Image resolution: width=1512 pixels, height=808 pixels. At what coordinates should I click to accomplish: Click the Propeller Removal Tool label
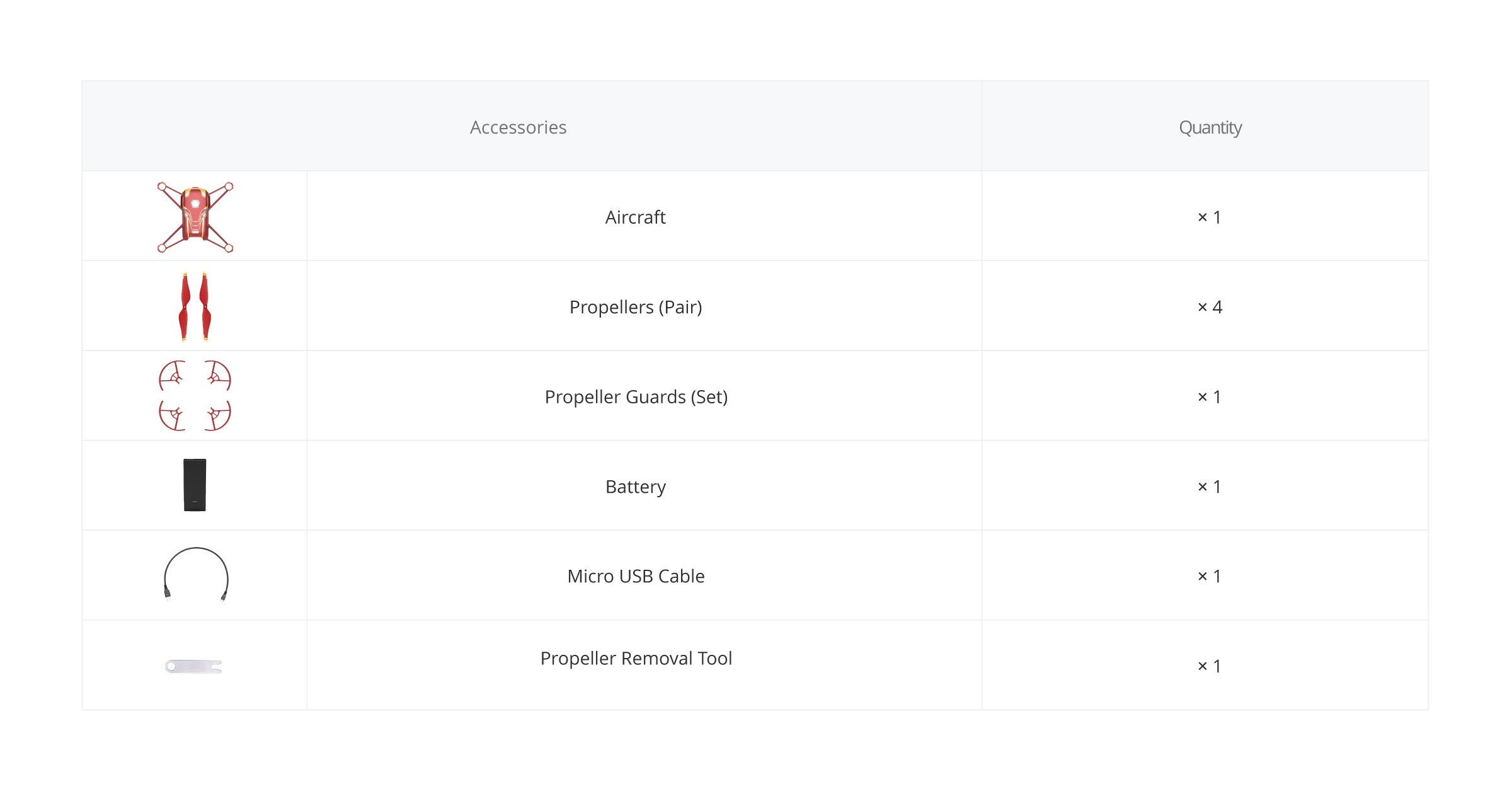click(x=636, y=658)
